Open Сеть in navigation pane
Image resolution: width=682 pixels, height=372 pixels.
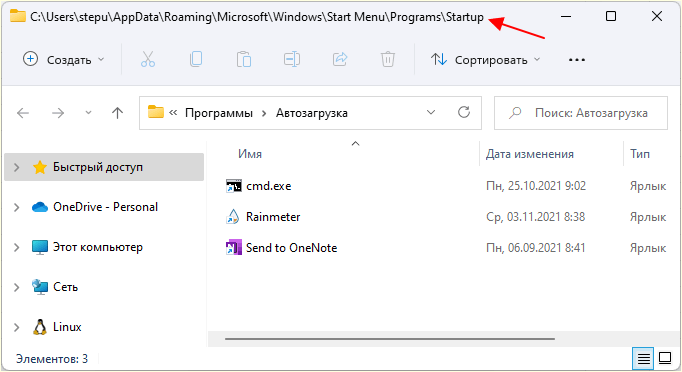65,287
